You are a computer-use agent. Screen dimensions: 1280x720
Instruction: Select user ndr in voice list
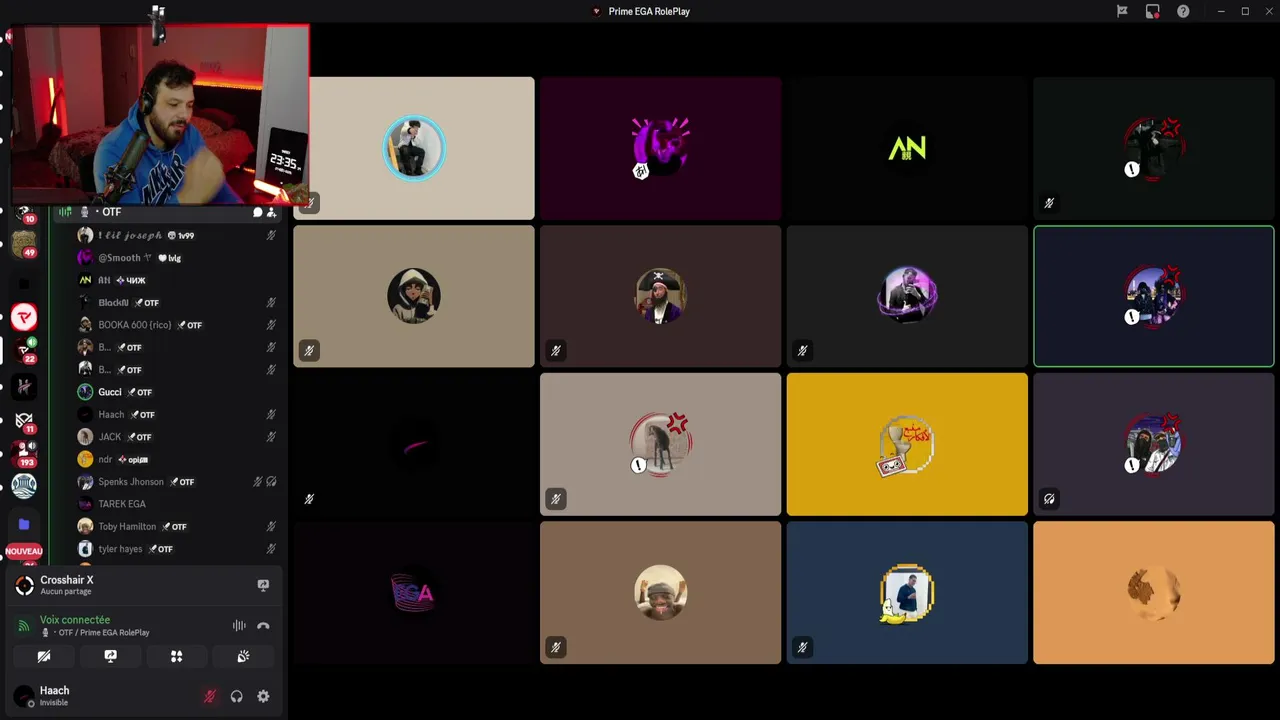click(175, 459)
